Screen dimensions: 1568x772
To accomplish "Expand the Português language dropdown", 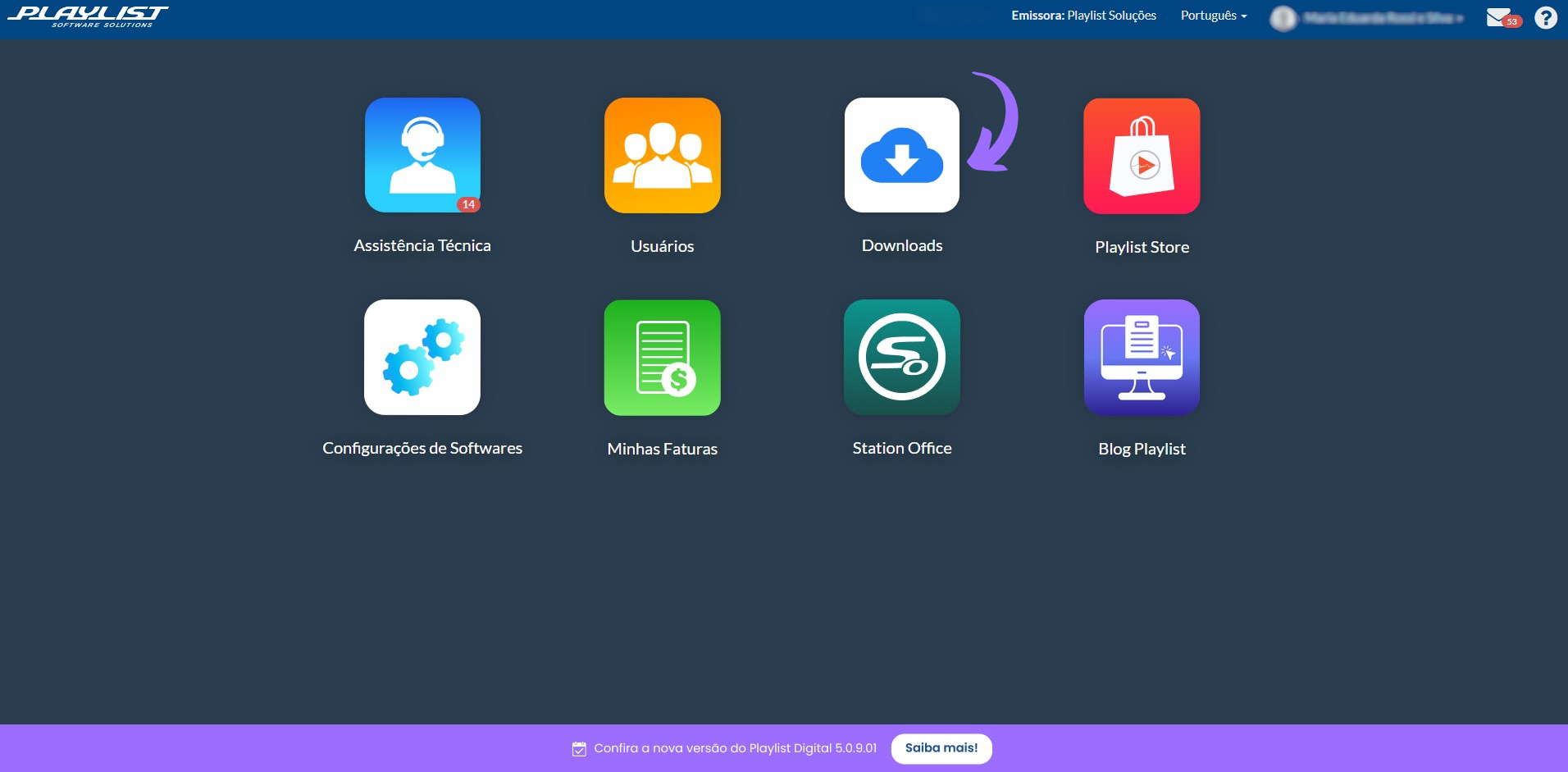I will [x=1213, y=16].
